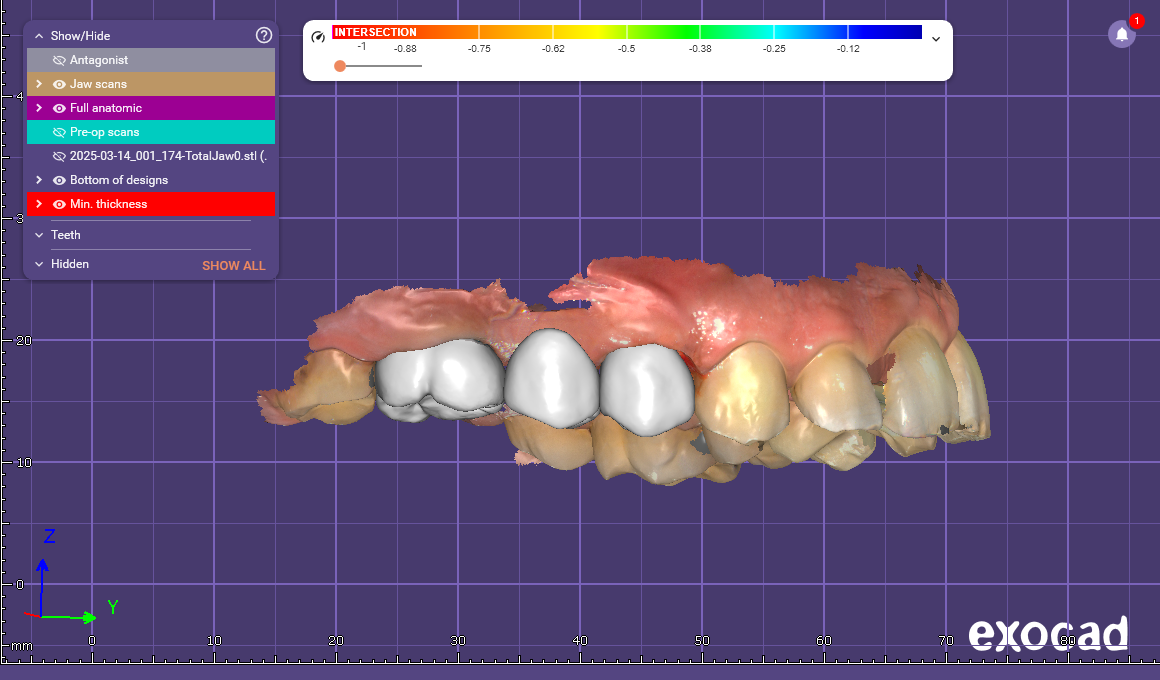1160x680 pixels.
Task: Hide Jaw scans using its eye icon
Action: 59,84
